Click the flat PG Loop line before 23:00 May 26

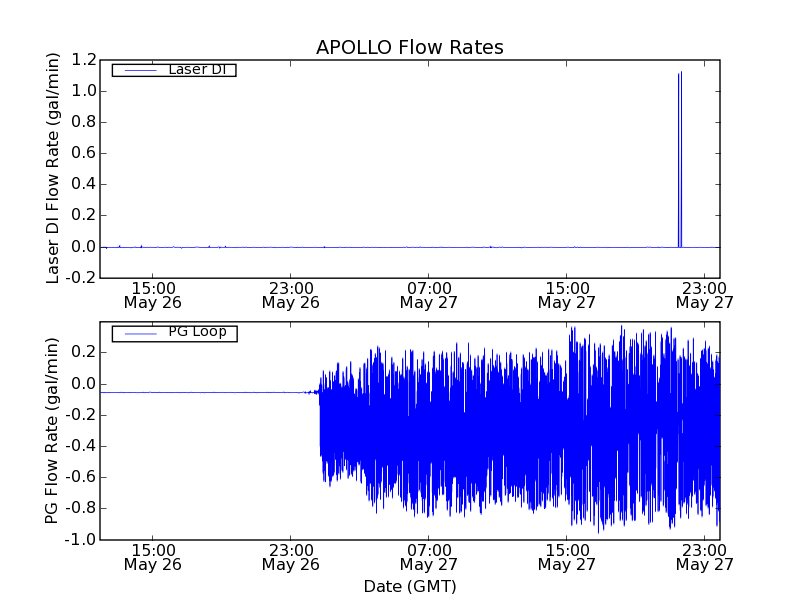click(200, 392)
